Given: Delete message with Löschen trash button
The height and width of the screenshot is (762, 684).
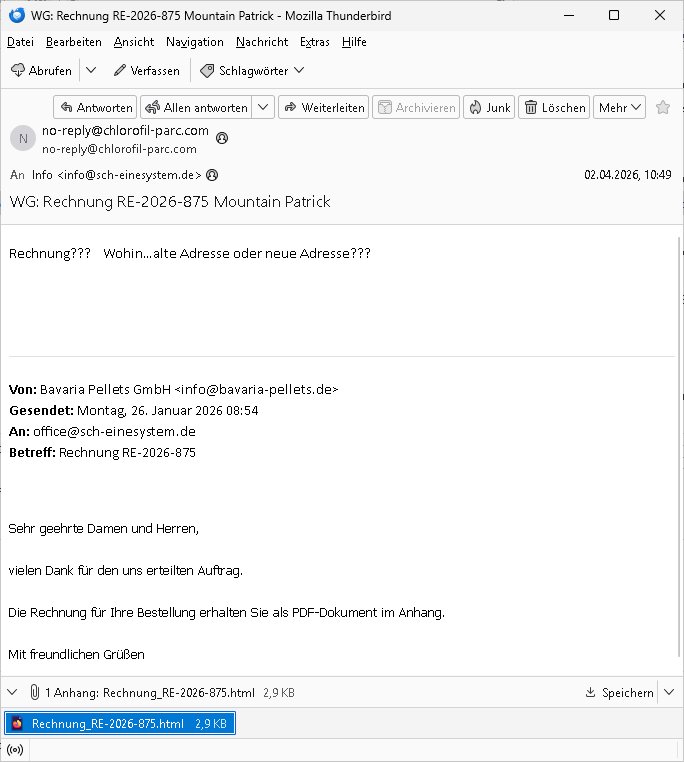Looking at the screenshot, I should click(554, 107).
